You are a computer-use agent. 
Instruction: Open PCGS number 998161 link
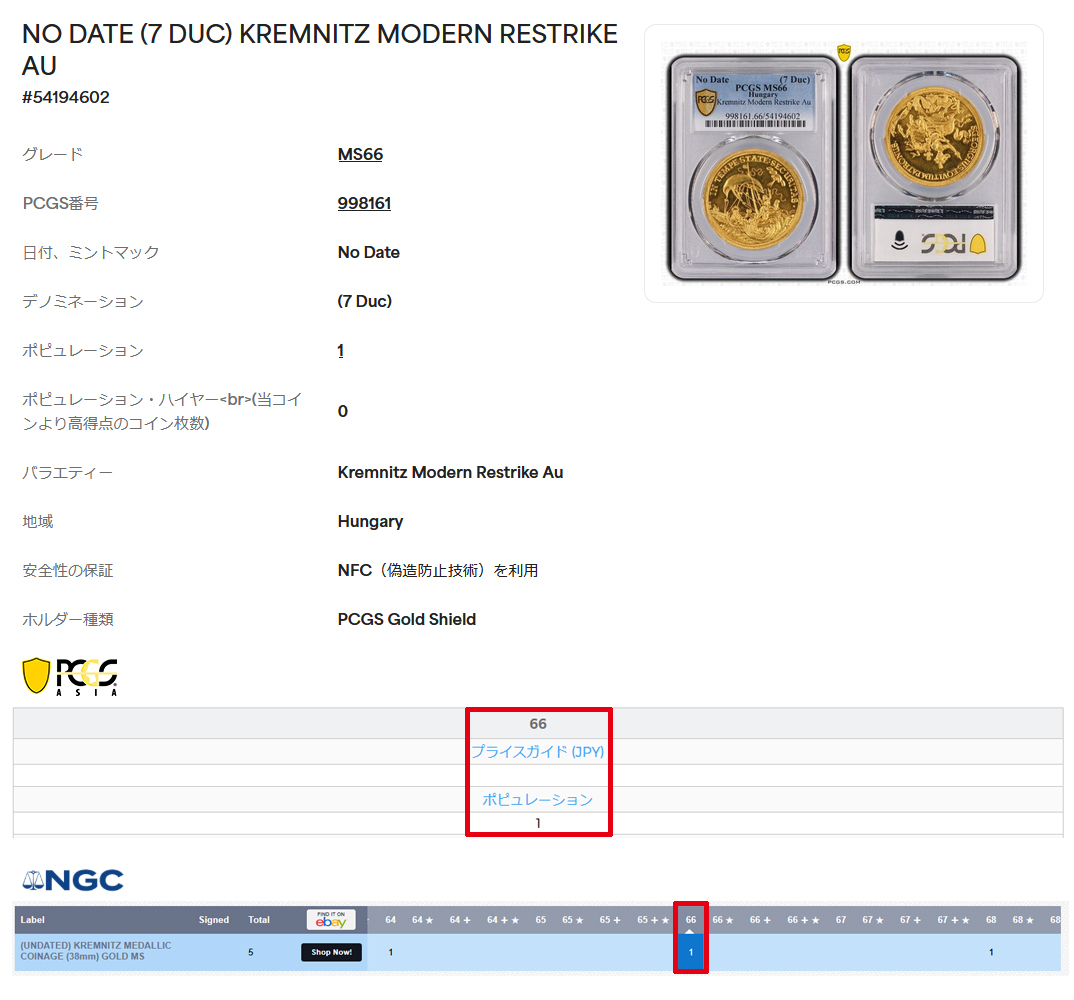pos(364,203)
